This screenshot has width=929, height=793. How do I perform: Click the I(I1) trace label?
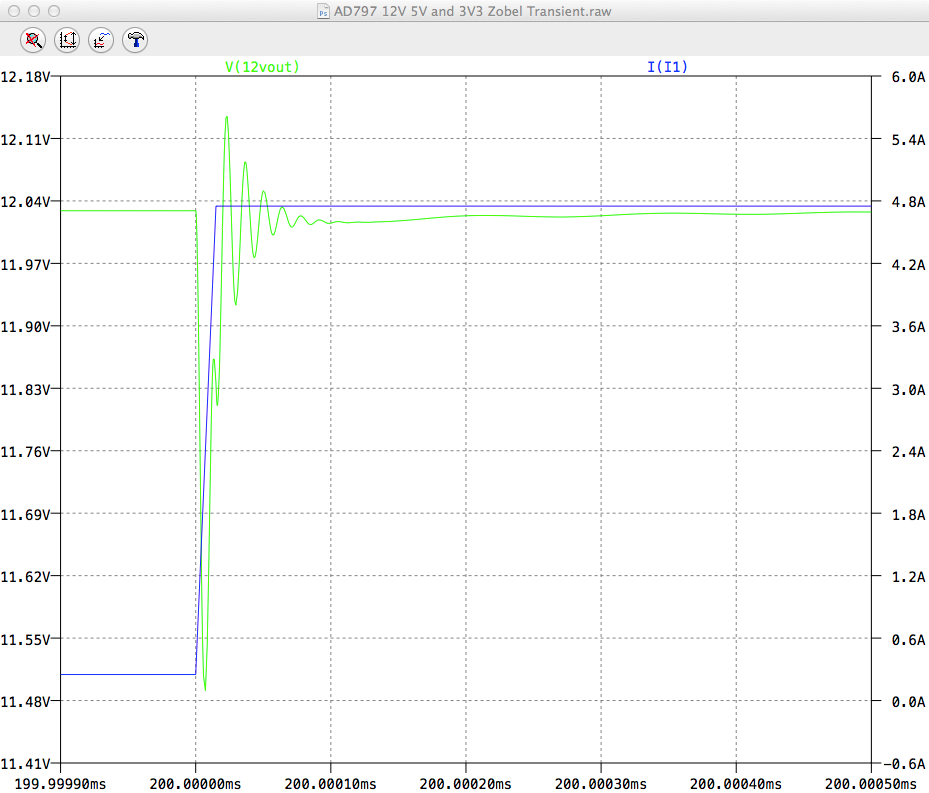click(x=667, y=67)
